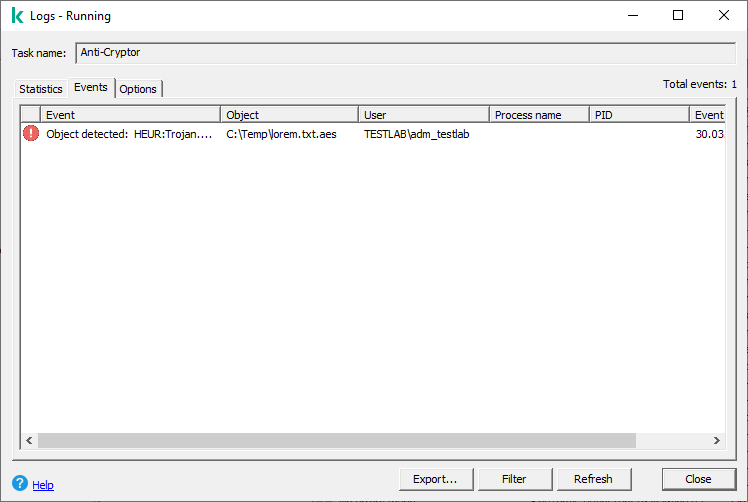The width and height of the screenshot is (748, 502).
Task: Sort by Process name column header
Action: coord(540,115)
